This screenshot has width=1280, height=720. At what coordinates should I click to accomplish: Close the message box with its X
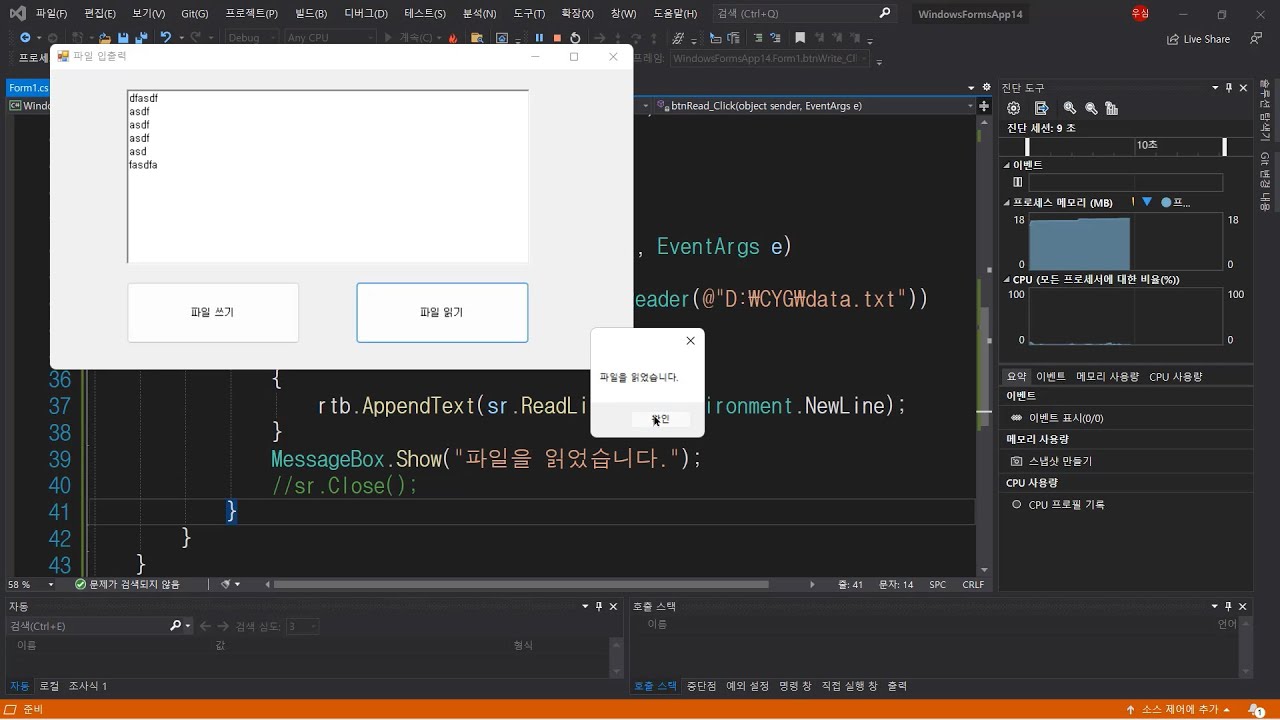tap(690, 341)
